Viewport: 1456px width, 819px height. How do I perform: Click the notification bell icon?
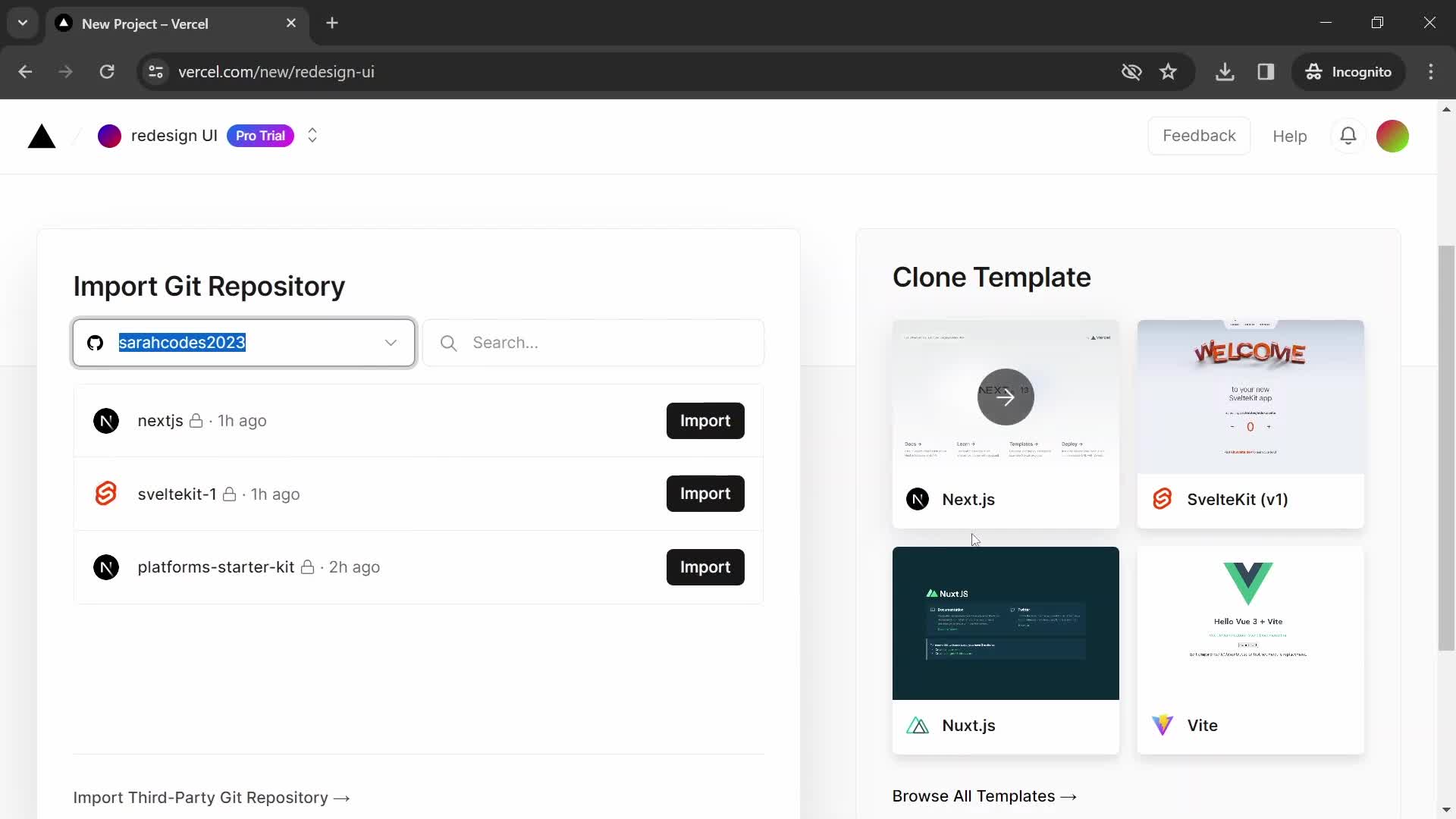point(1349,135)
